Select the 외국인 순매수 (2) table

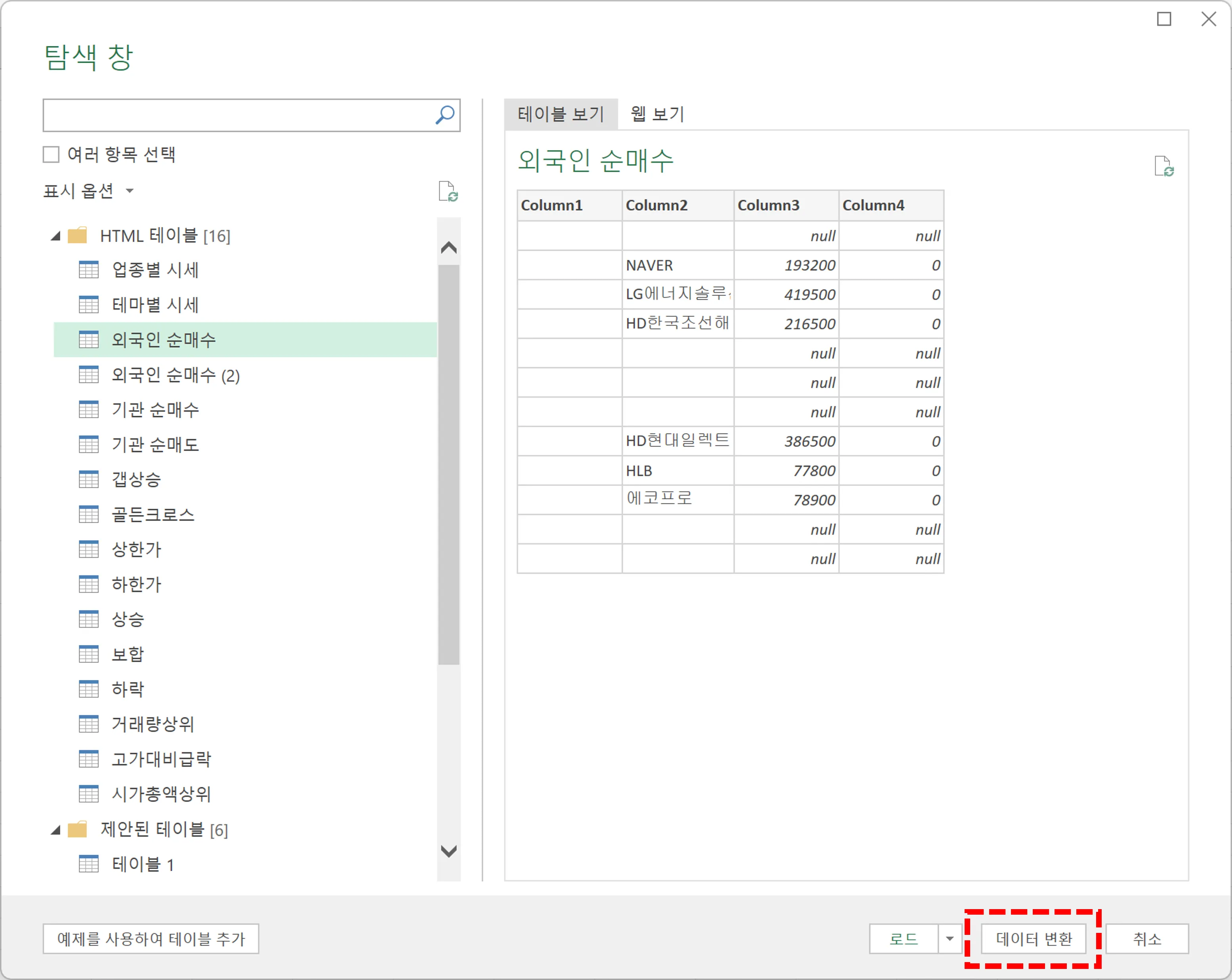[x=245, y=375]
